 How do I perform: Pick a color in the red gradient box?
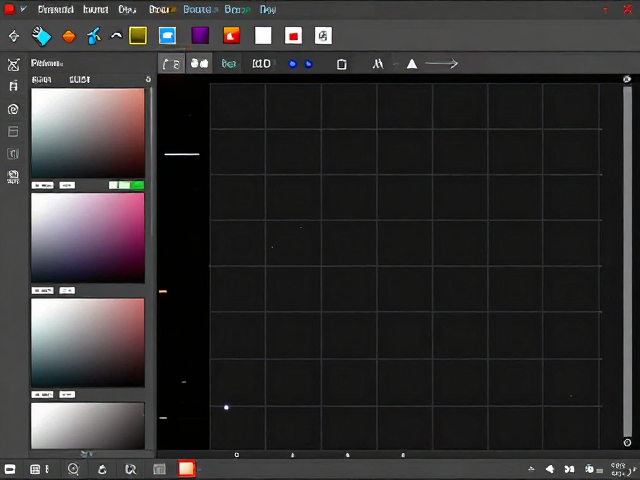tap(88, 133)
